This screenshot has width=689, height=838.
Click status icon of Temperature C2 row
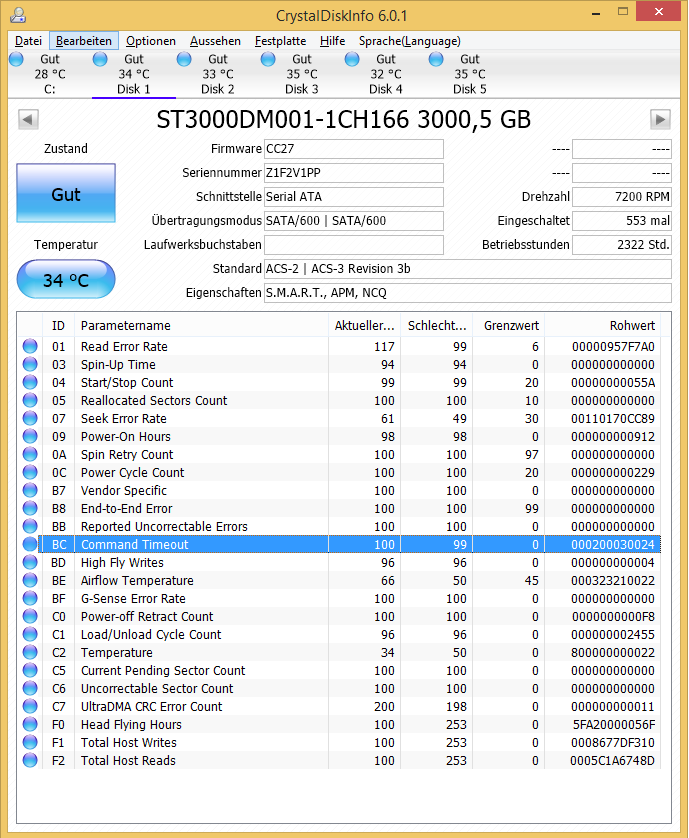(x=30, y=653)
